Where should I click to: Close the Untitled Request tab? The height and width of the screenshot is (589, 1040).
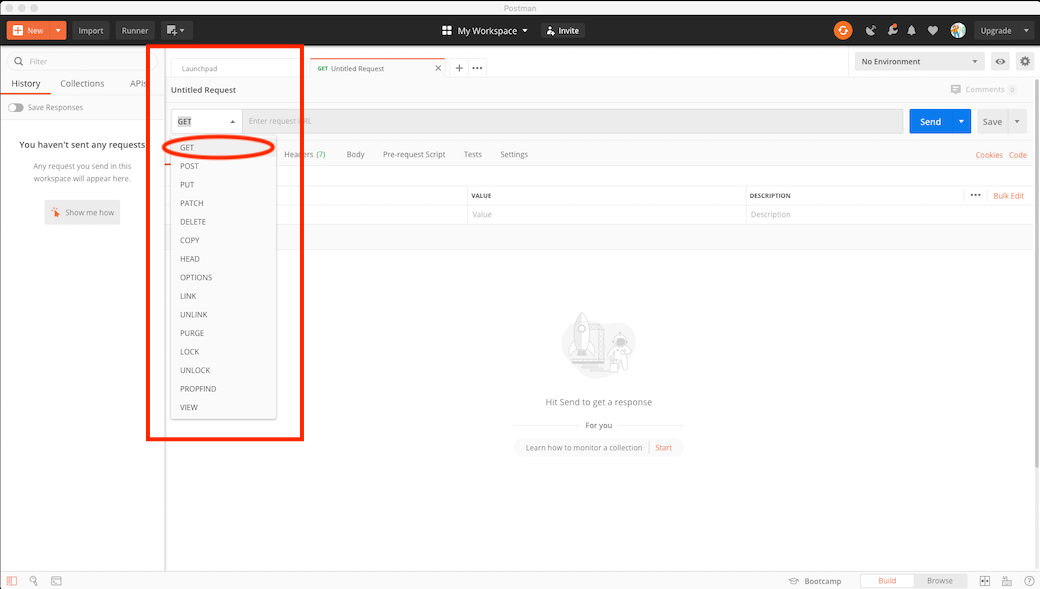[x=438, y=68]
